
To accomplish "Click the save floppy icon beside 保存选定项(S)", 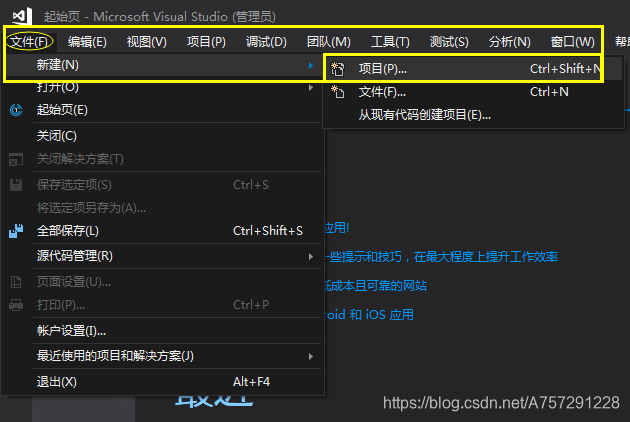I will coord(16,185).
